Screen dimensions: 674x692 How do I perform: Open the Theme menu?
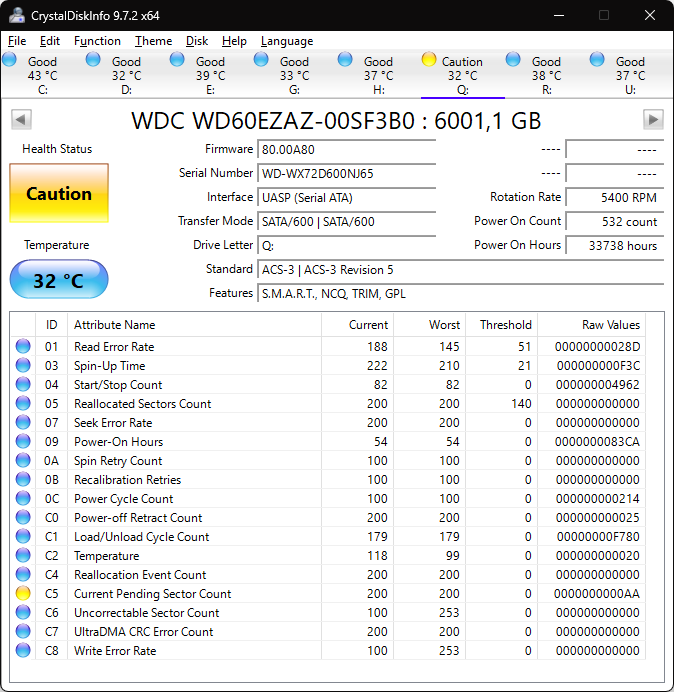pyautogui.click(x=153, y=41)
